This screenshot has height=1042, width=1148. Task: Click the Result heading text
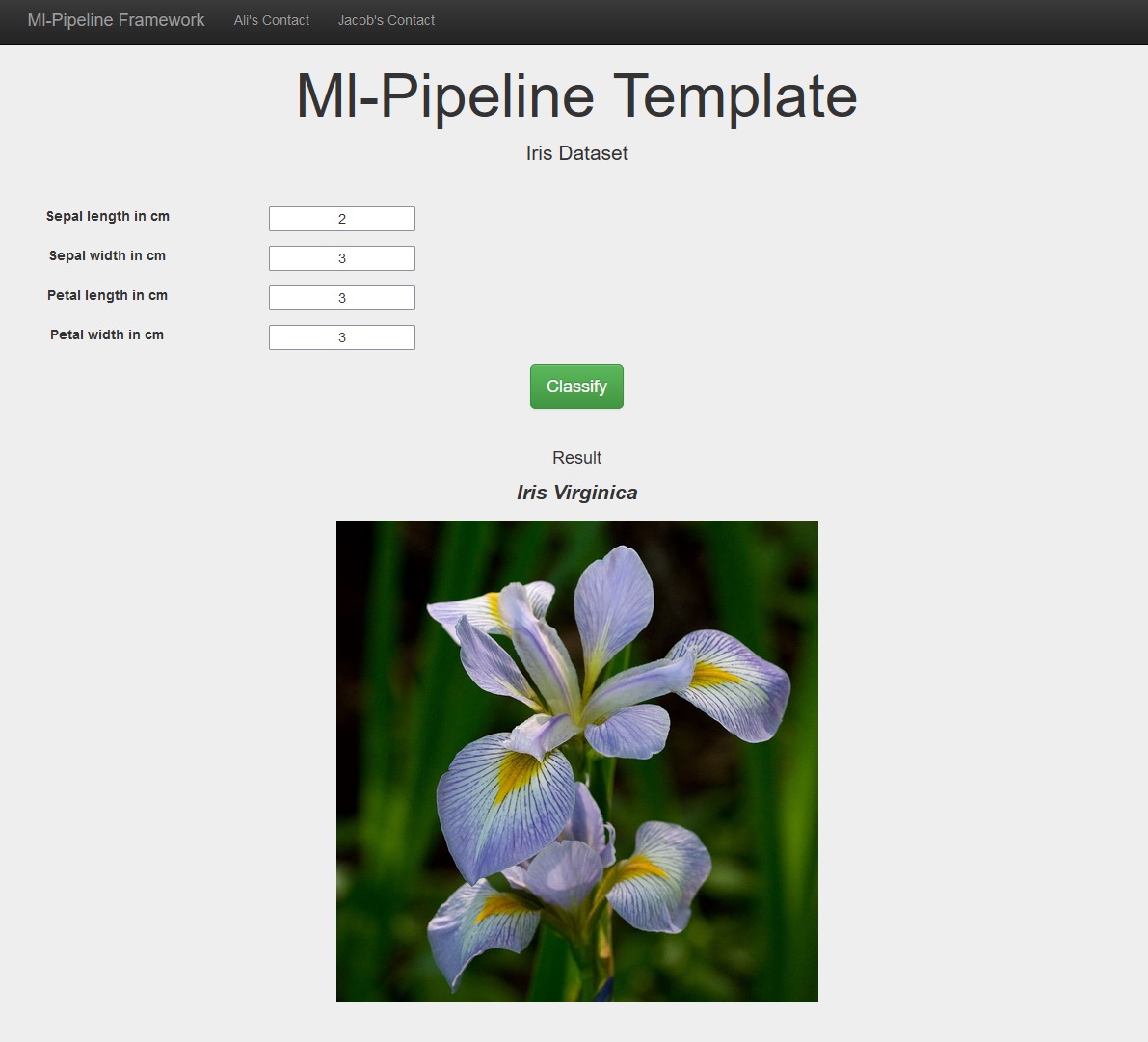(x=576, y=457)
